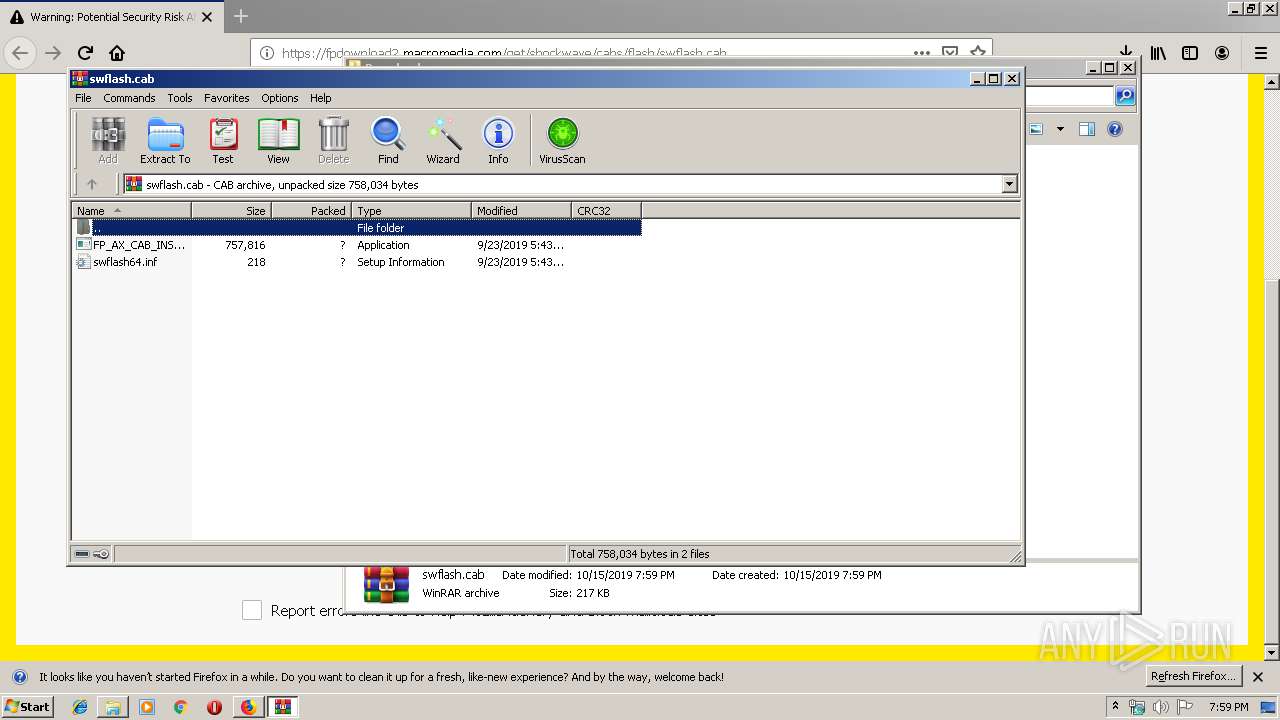Click volume icon in system tray
Image resolution: width=1280 pixels, height=720 pixels.
click(1160, 707)
